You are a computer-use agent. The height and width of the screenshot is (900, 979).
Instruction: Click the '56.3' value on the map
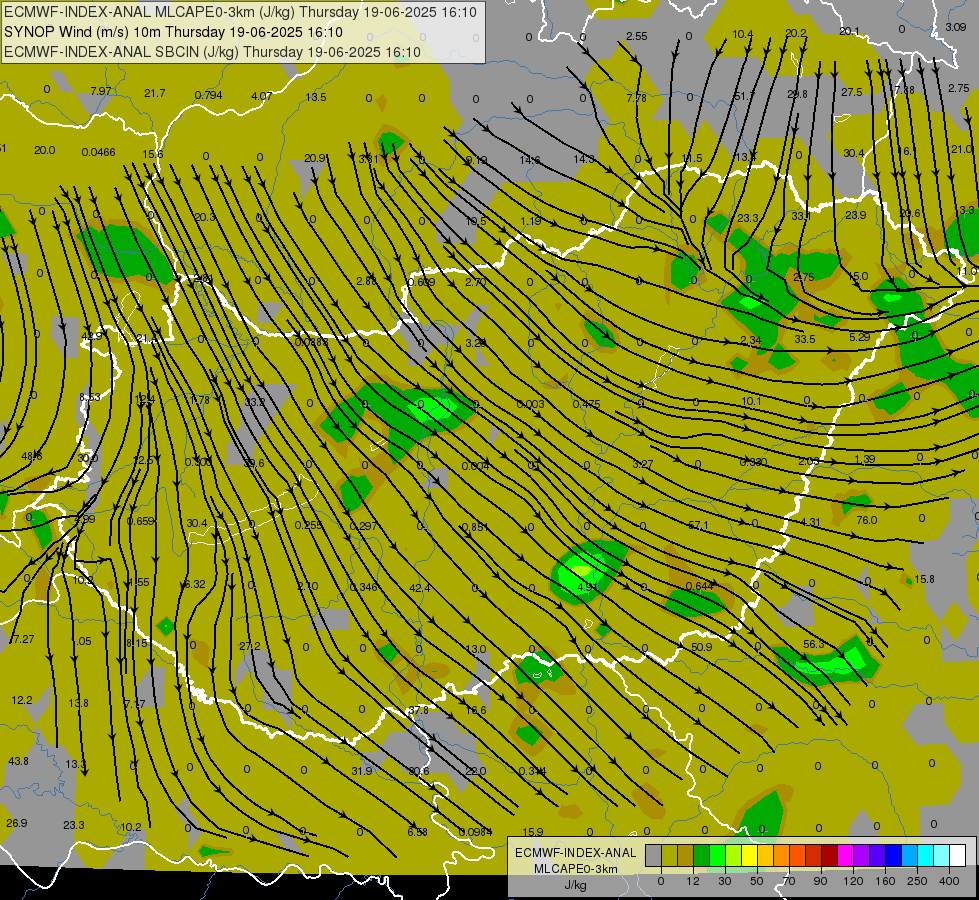pos(814,644)
